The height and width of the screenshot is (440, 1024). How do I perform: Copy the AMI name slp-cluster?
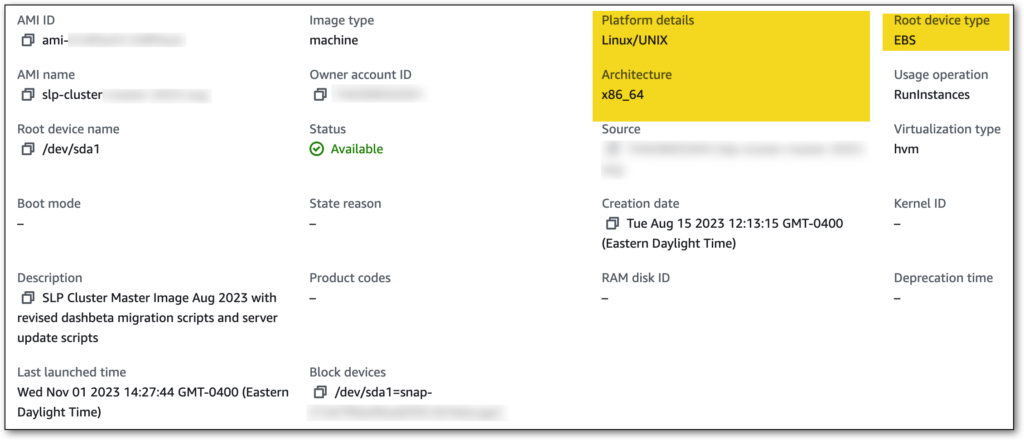(x=27, y=95)
